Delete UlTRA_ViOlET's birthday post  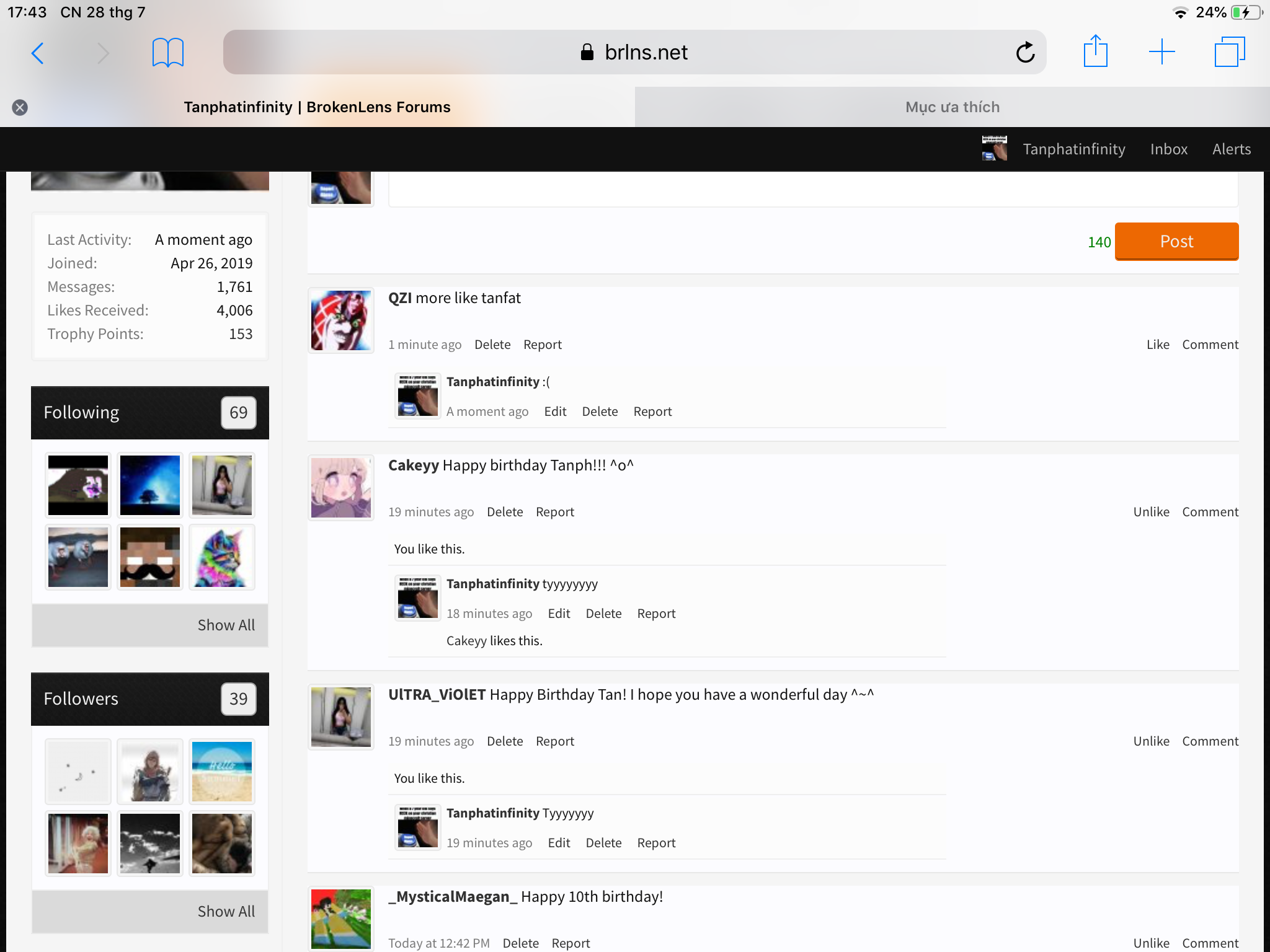(505, 741)
